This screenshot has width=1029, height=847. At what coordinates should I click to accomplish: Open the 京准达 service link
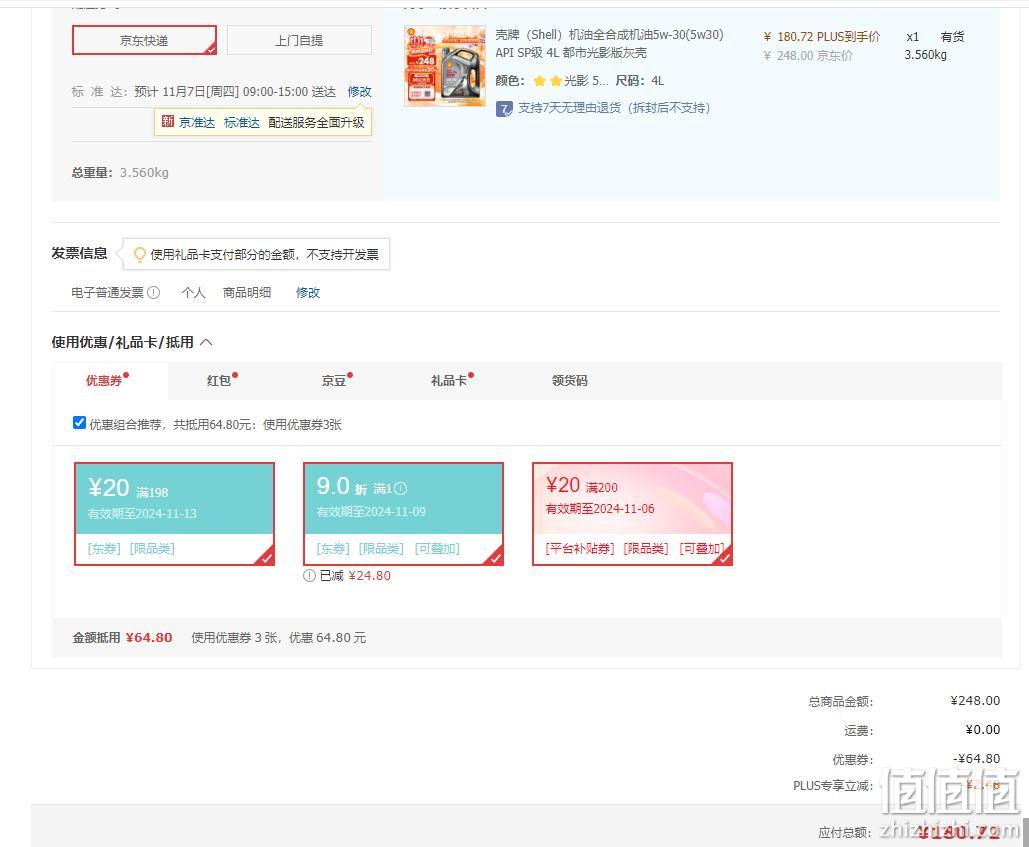click(x=197, y=122)
